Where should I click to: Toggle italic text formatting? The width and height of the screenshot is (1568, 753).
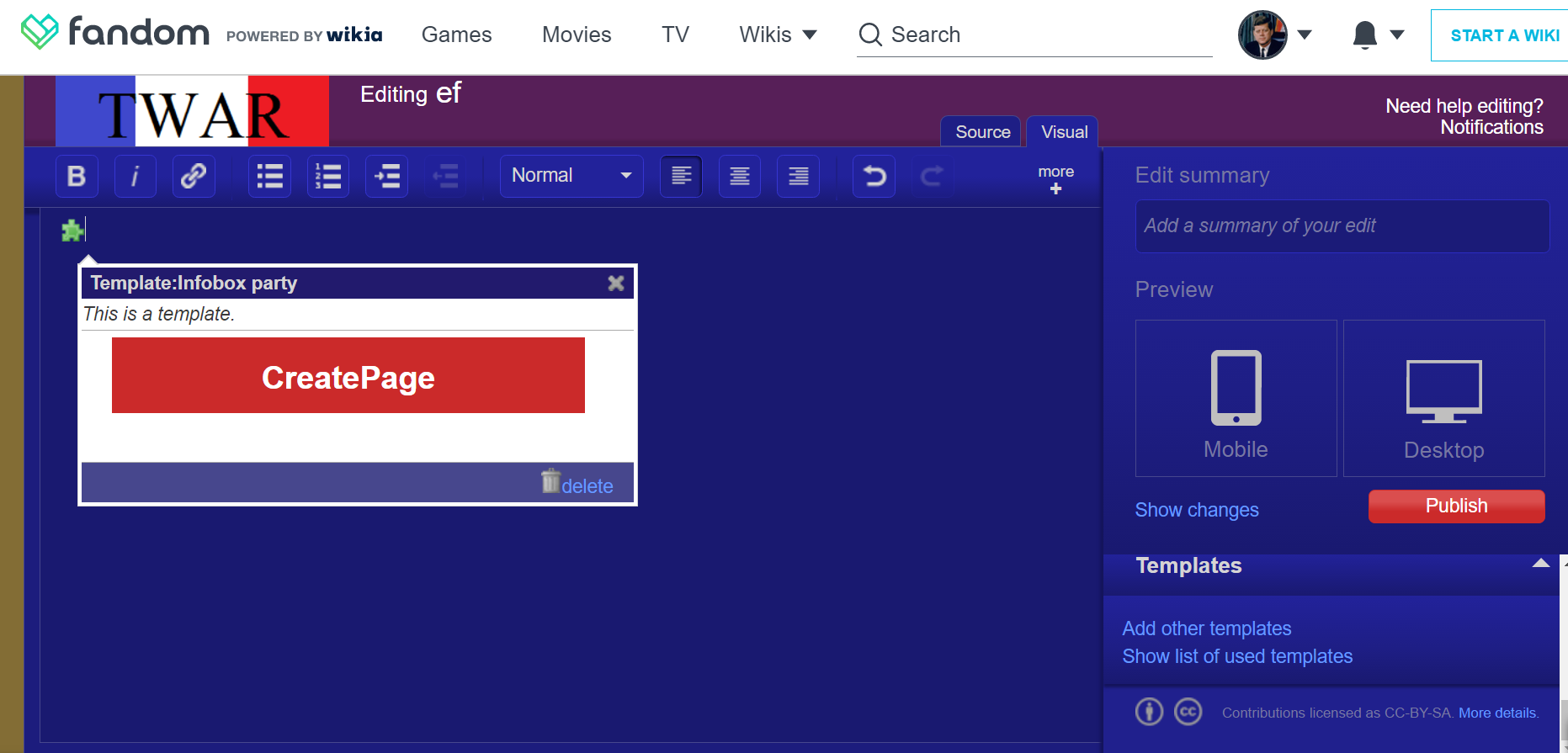click(x=135, y=176)
